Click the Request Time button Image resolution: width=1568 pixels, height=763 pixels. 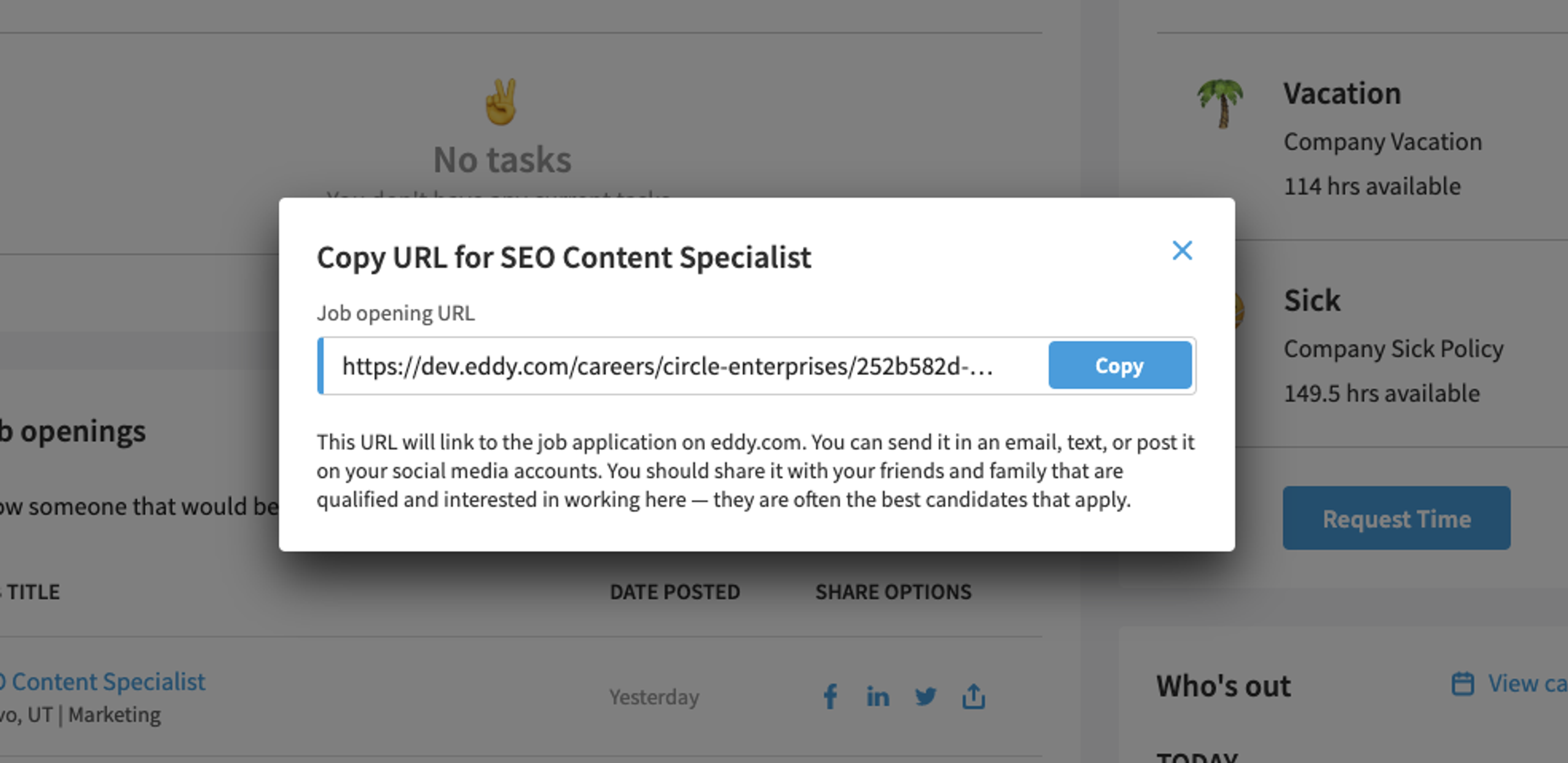point(1396,518)
